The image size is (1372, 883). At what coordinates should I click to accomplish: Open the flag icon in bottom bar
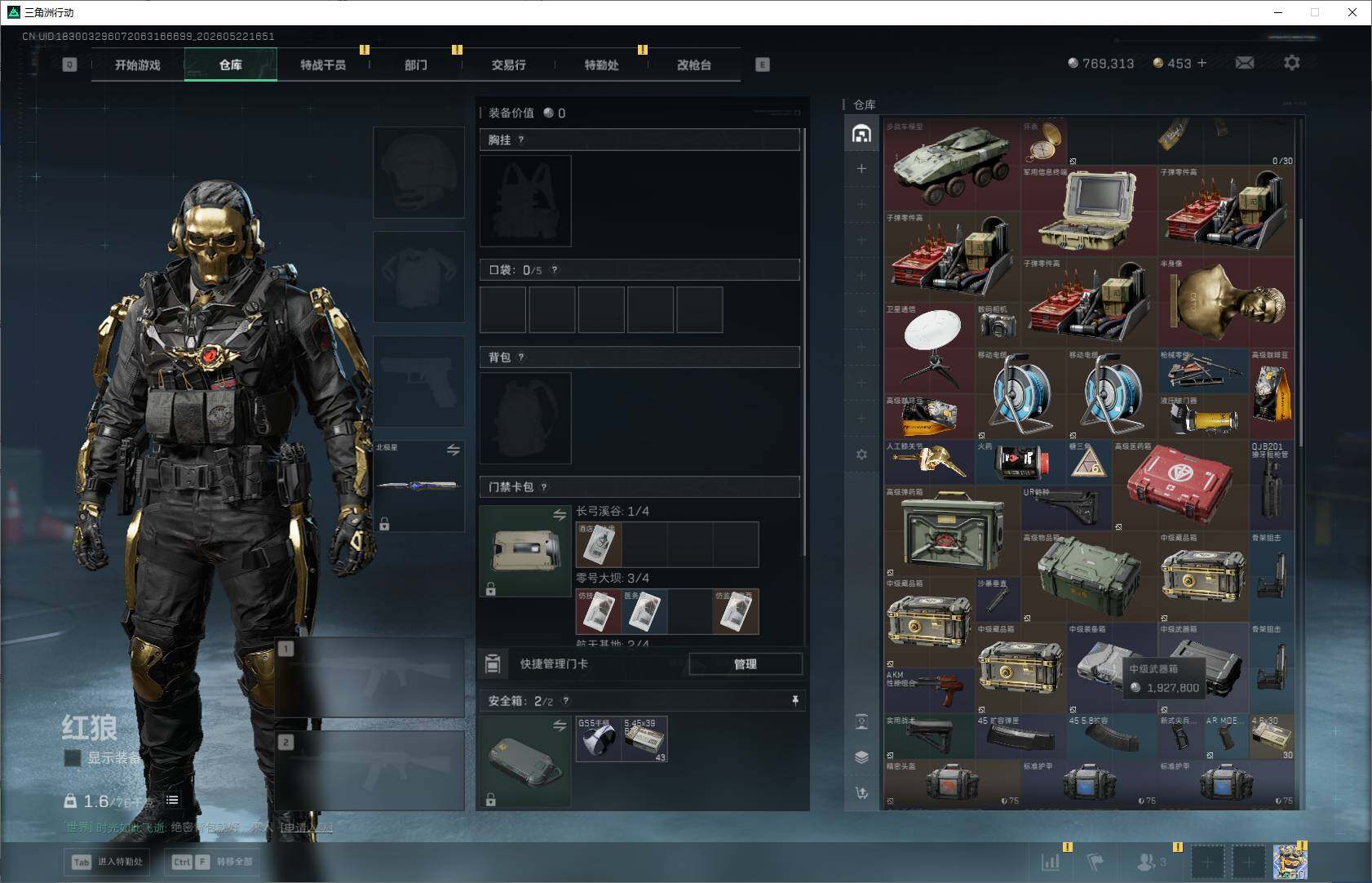tap(1095, 861)
